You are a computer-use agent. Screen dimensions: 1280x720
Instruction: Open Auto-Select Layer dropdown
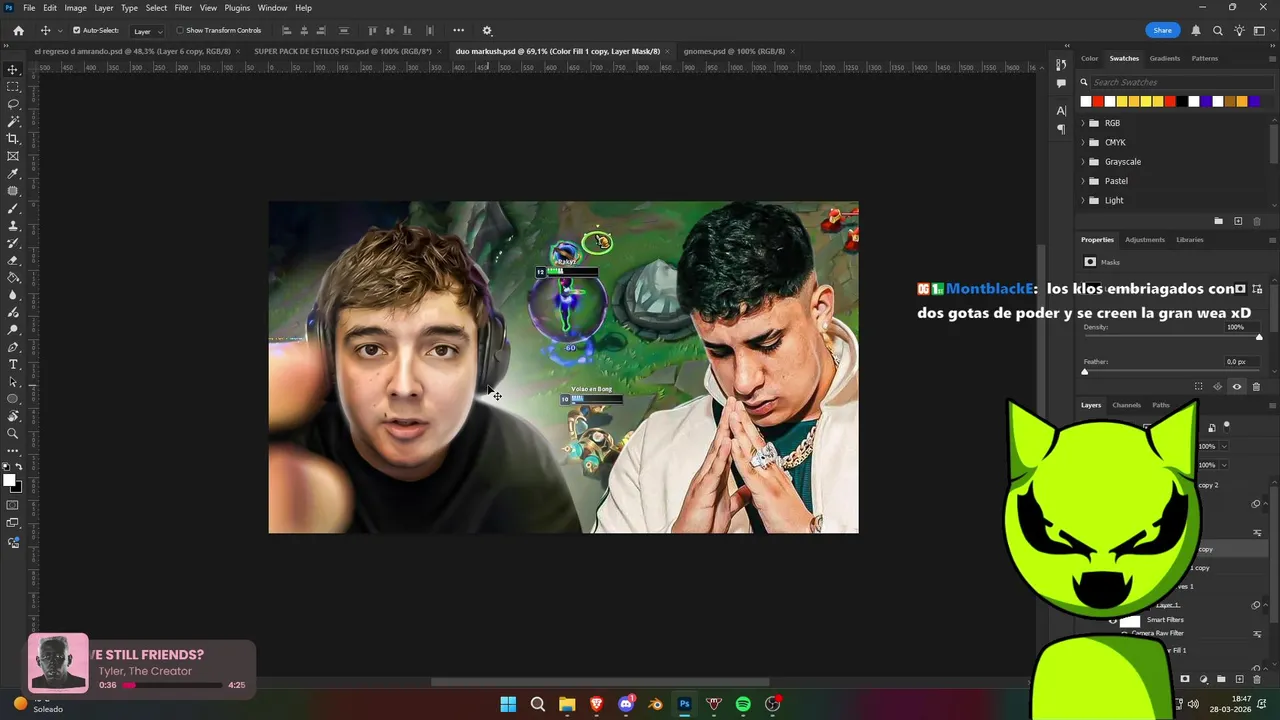(x=148, y=31)
